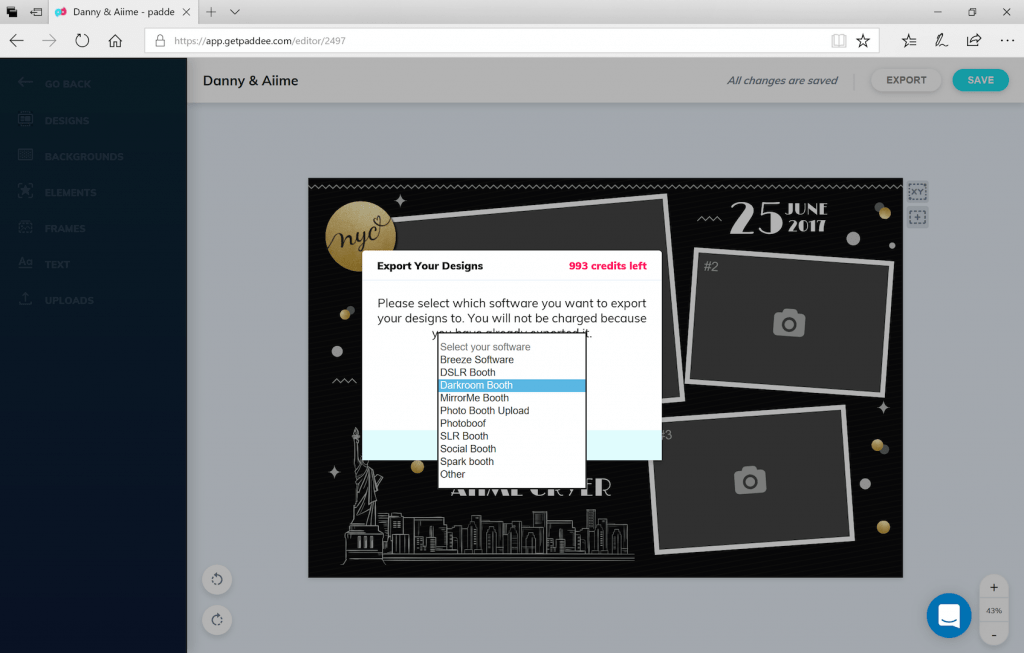Viewport: 1024px width, 653px height.
Task: Open the chat support bubble
Action: pos(949,615)
